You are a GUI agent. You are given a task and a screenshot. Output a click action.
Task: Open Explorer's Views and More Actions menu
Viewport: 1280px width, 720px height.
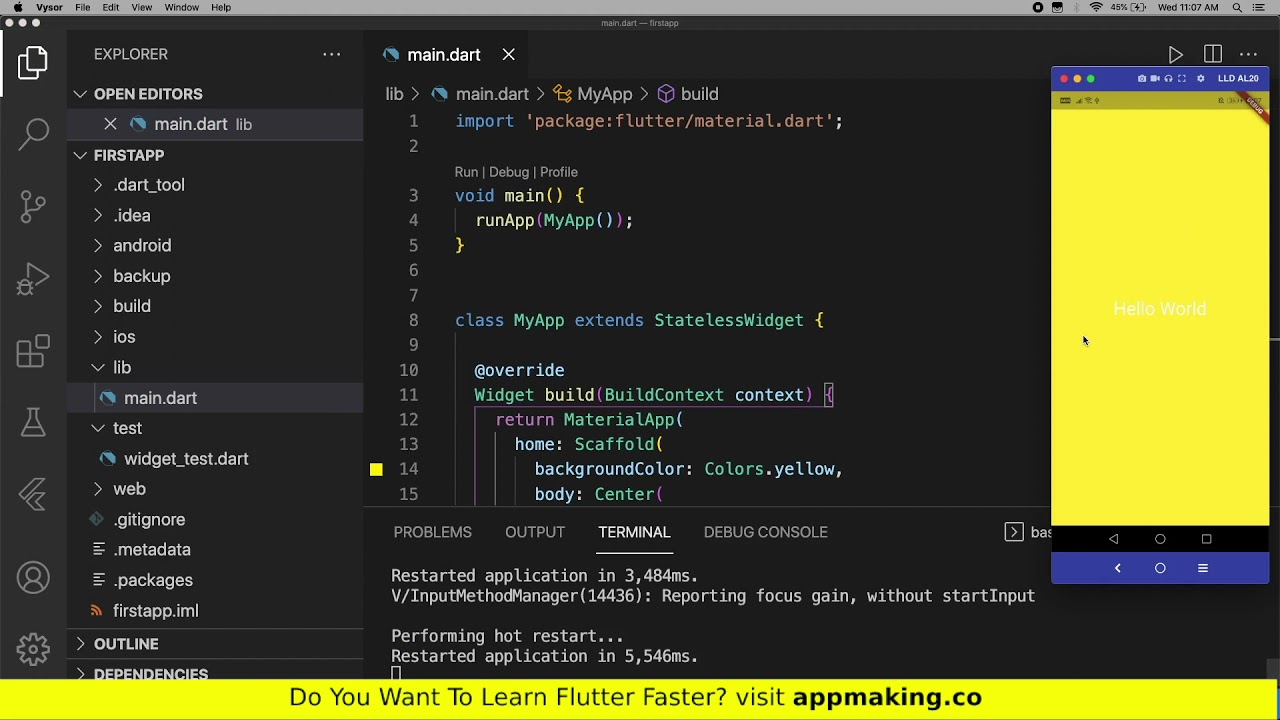coord(332,55)
